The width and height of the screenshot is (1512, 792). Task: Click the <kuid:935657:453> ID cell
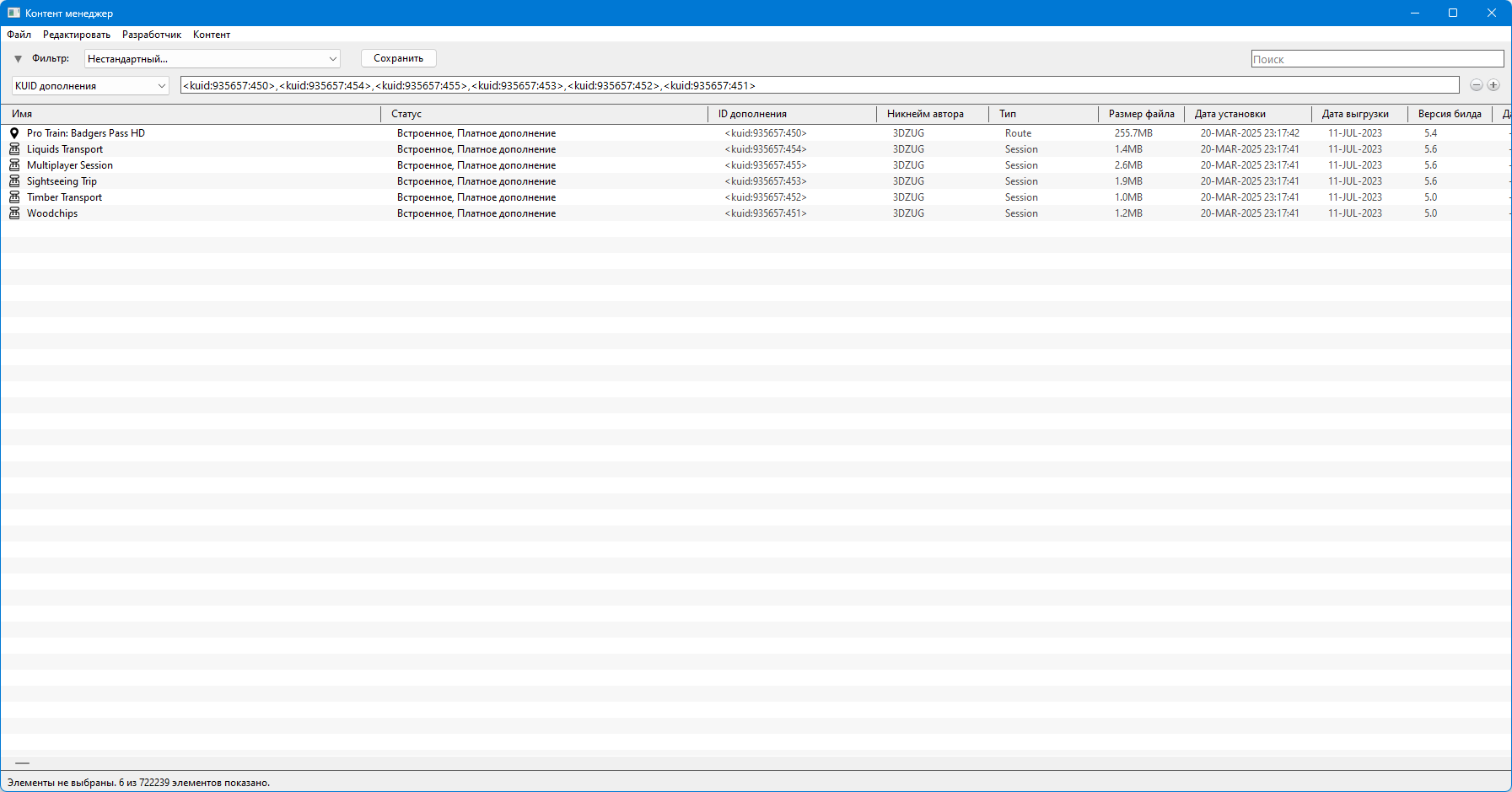766,181
